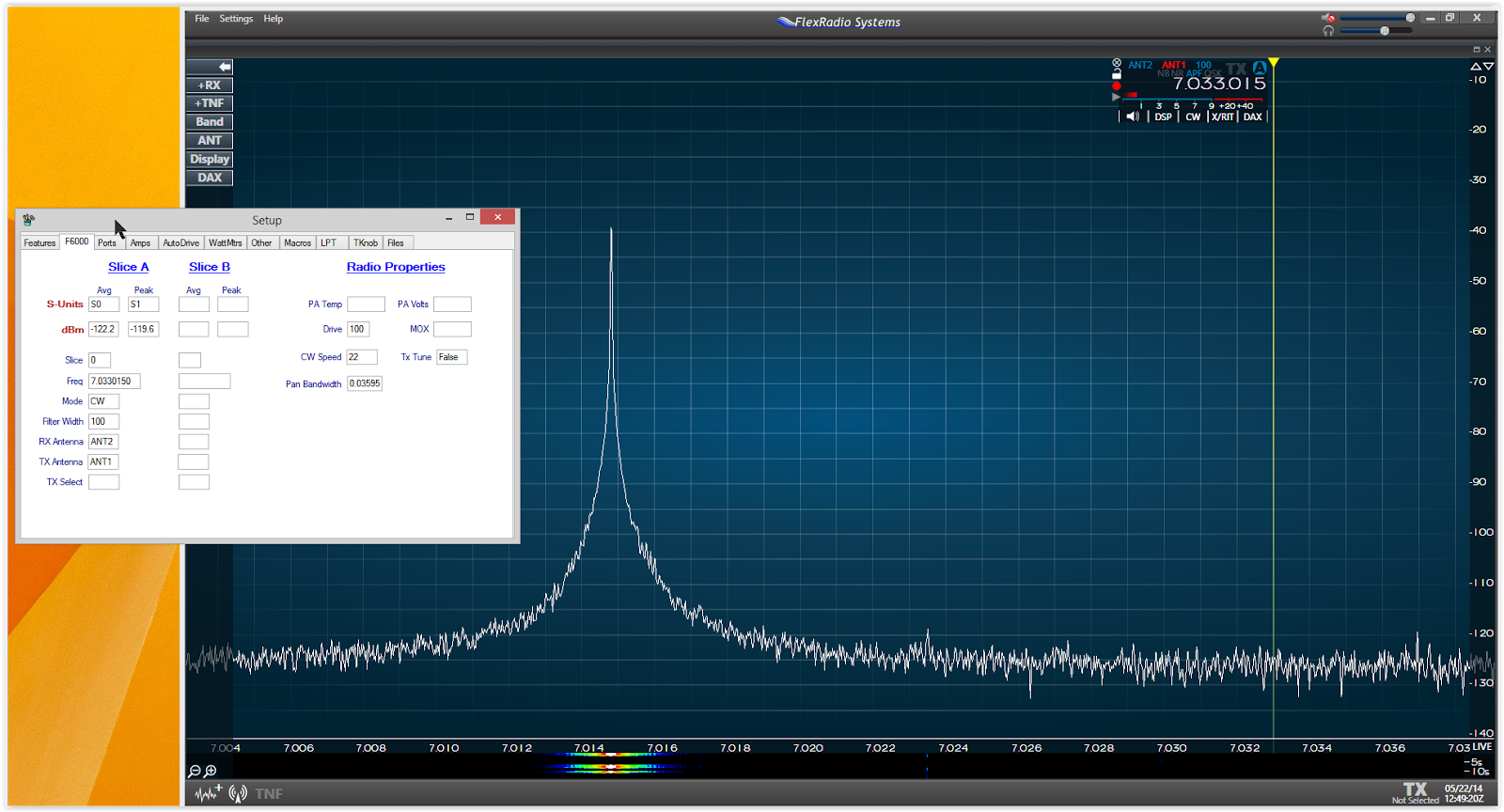Image resolution: width=1504 pixels, height=812 pixels.
Task: Click the Radio Properties link
Action: coord(396,267)
